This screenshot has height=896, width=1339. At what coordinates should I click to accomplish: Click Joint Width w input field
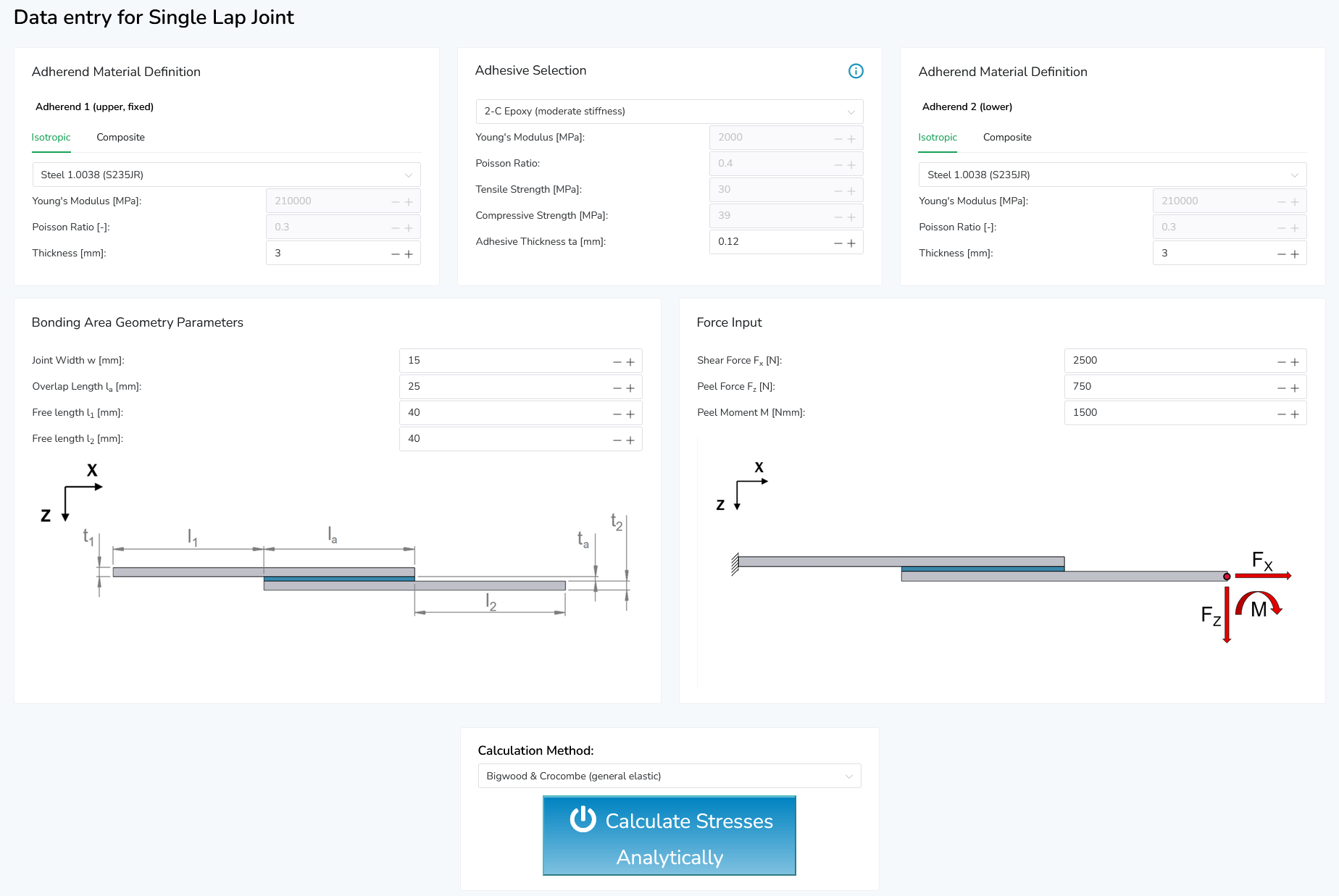(520, 361)
